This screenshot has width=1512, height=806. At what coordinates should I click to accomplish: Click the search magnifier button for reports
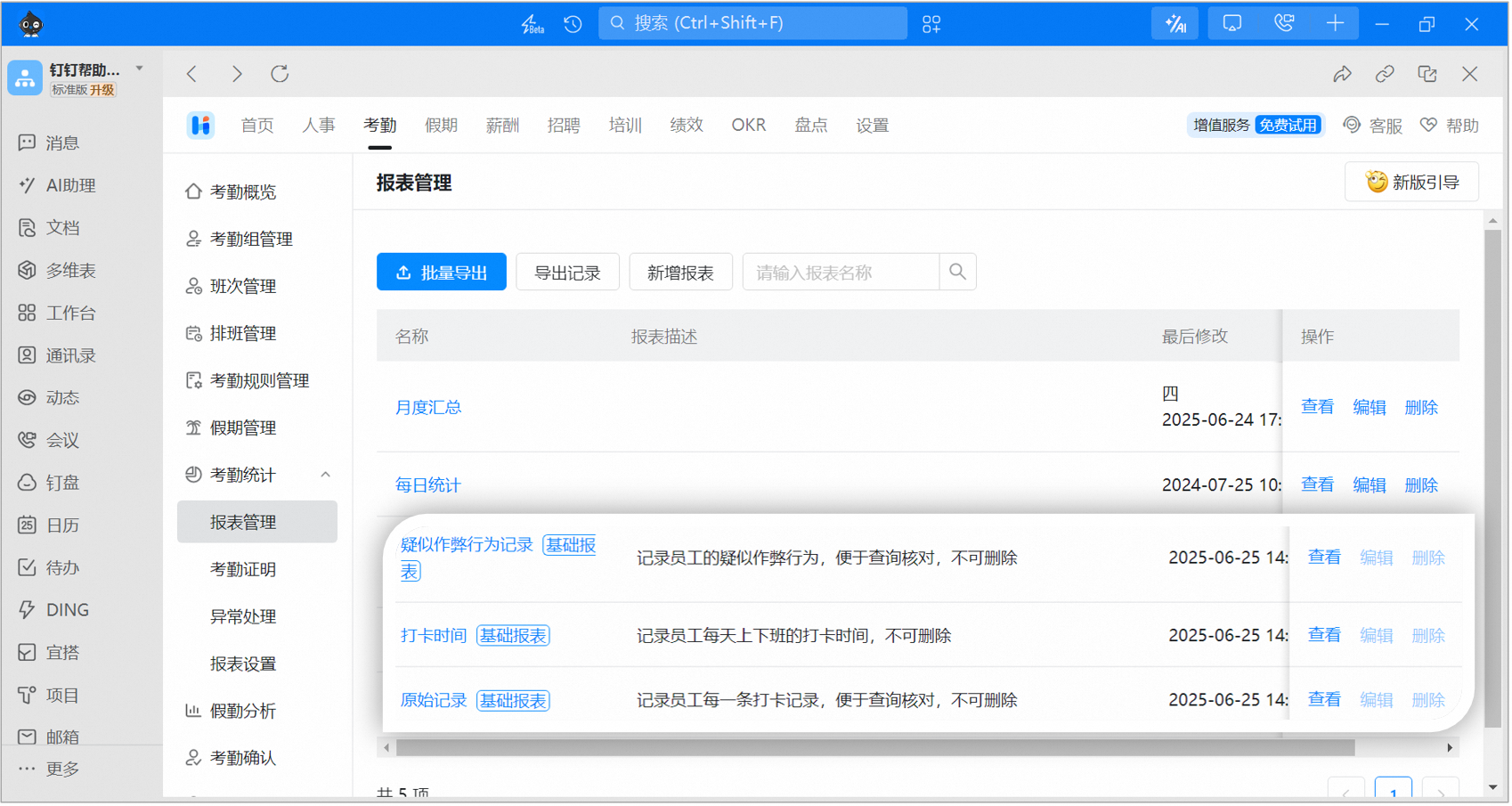957,273
